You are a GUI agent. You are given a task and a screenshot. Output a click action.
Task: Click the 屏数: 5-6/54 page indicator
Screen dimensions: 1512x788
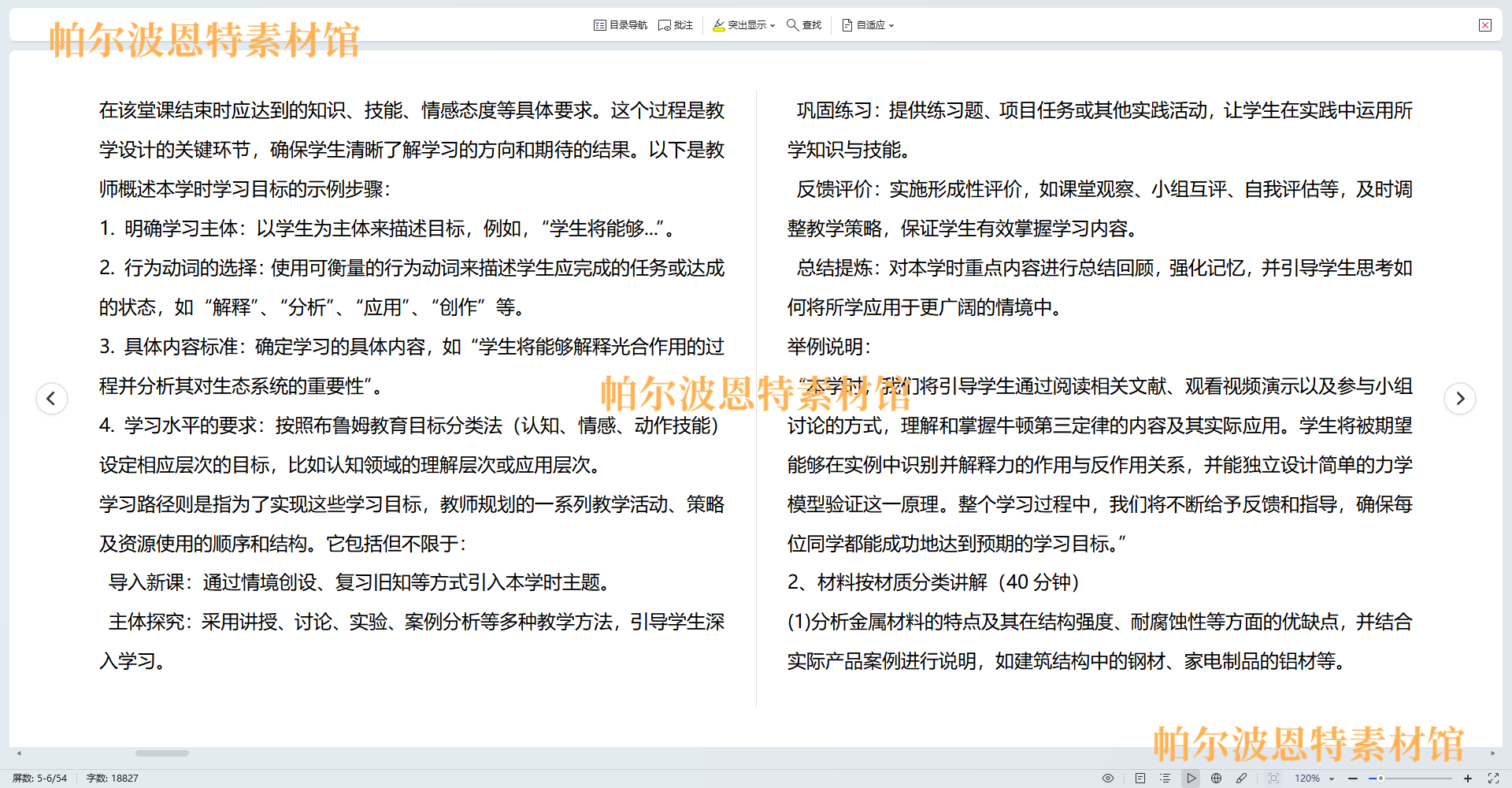39,778
